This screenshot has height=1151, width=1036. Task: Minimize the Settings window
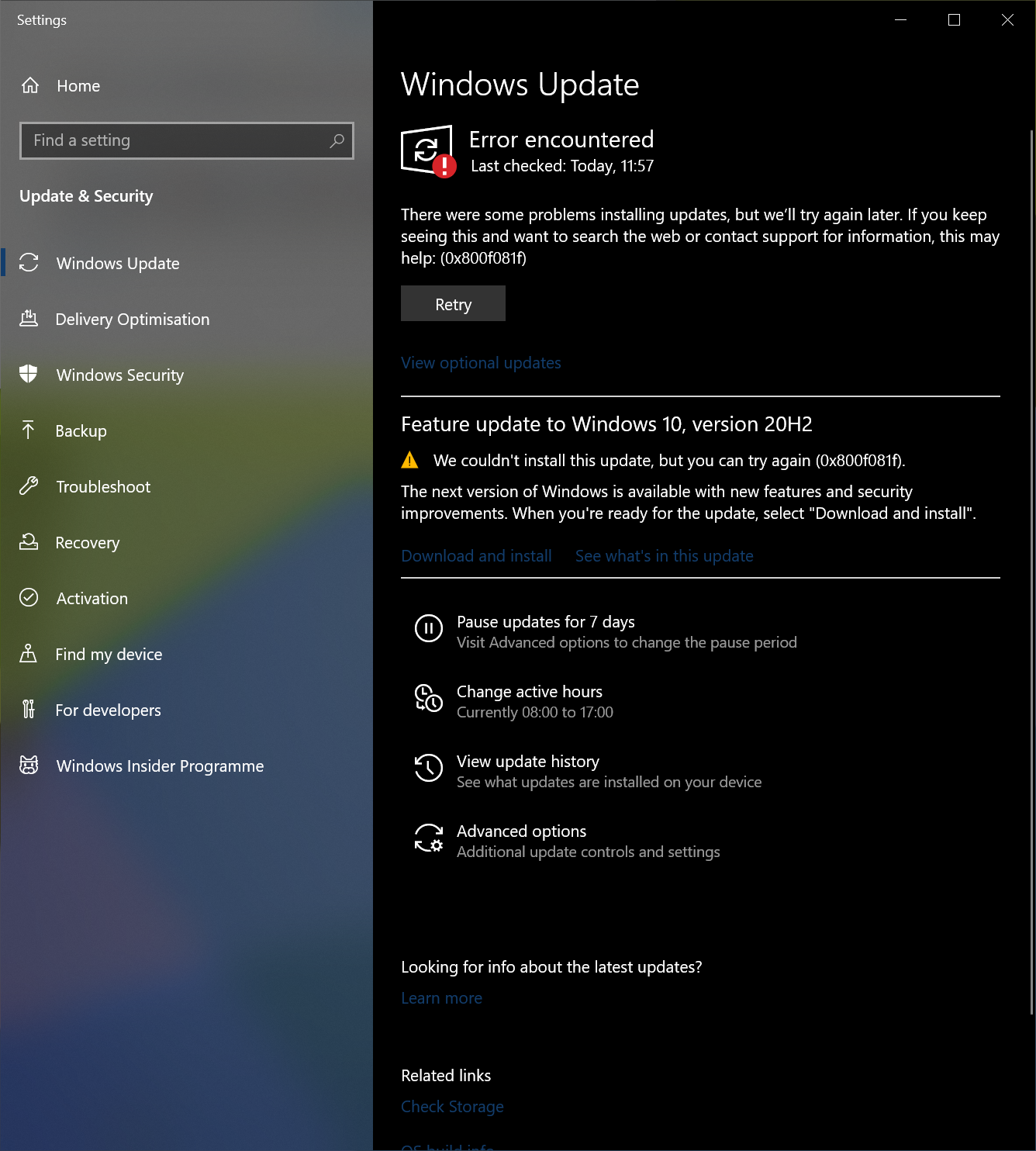pyautogui.click(x=901, y=20)
